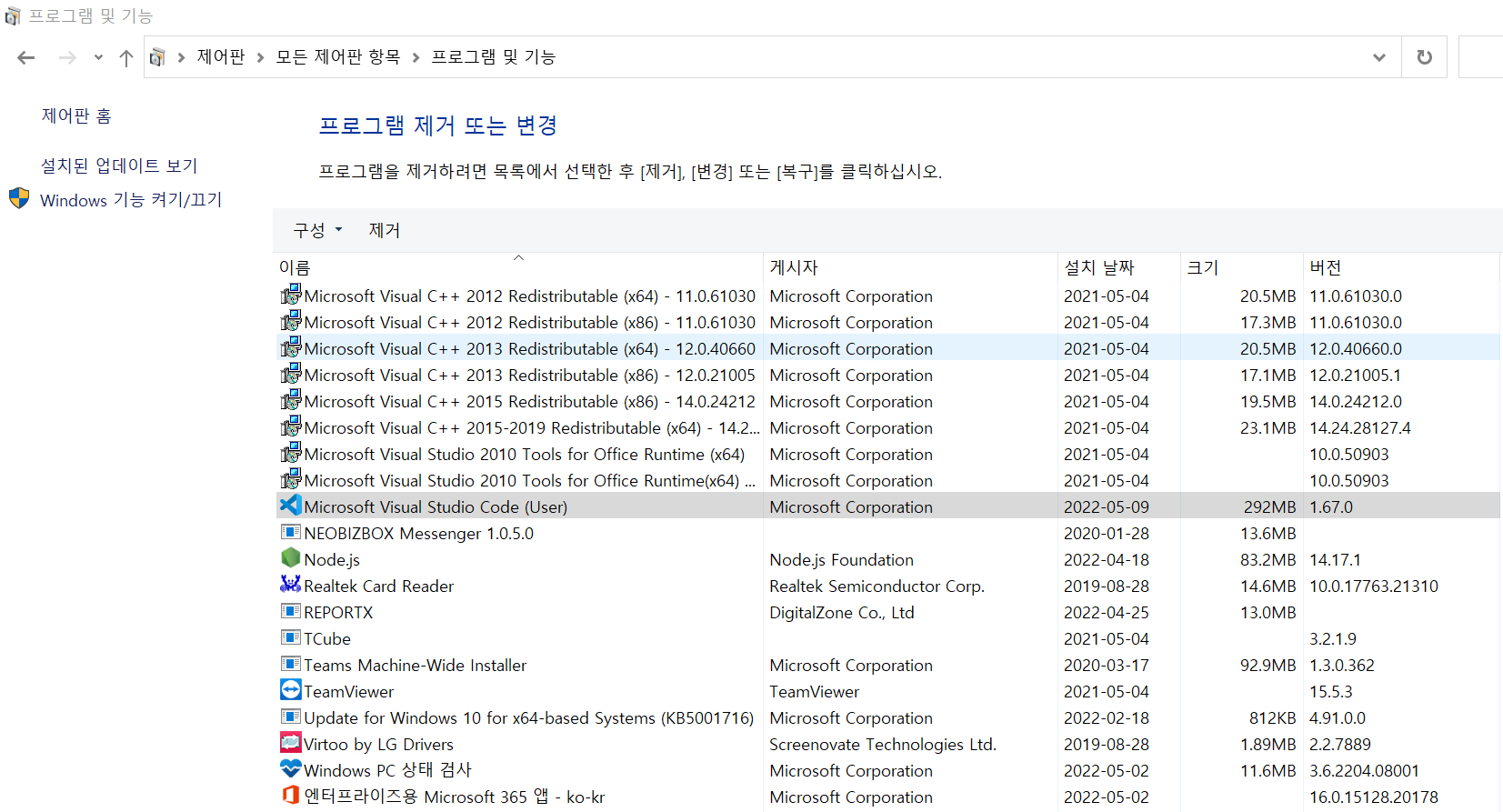
Task: Sort by 게시자 column header
Action: tap(910, 267)
